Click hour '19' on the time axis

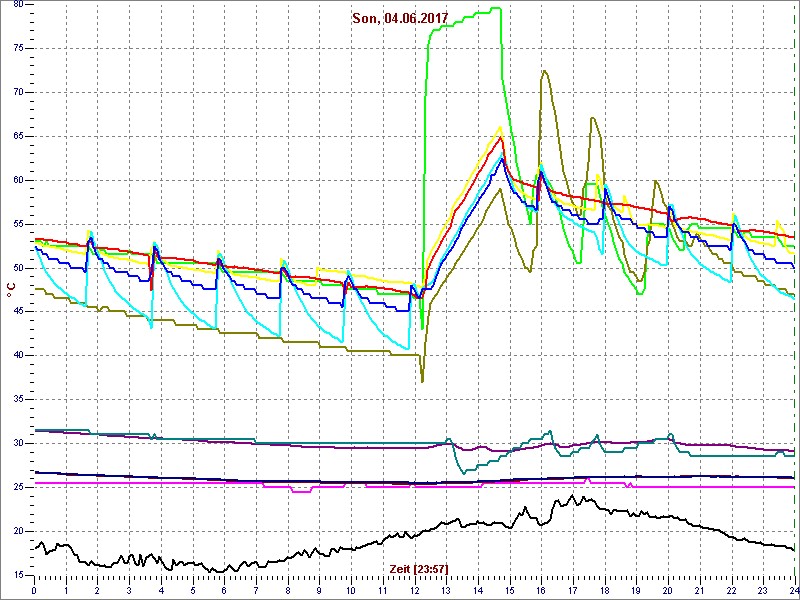[x=636, y=590]
